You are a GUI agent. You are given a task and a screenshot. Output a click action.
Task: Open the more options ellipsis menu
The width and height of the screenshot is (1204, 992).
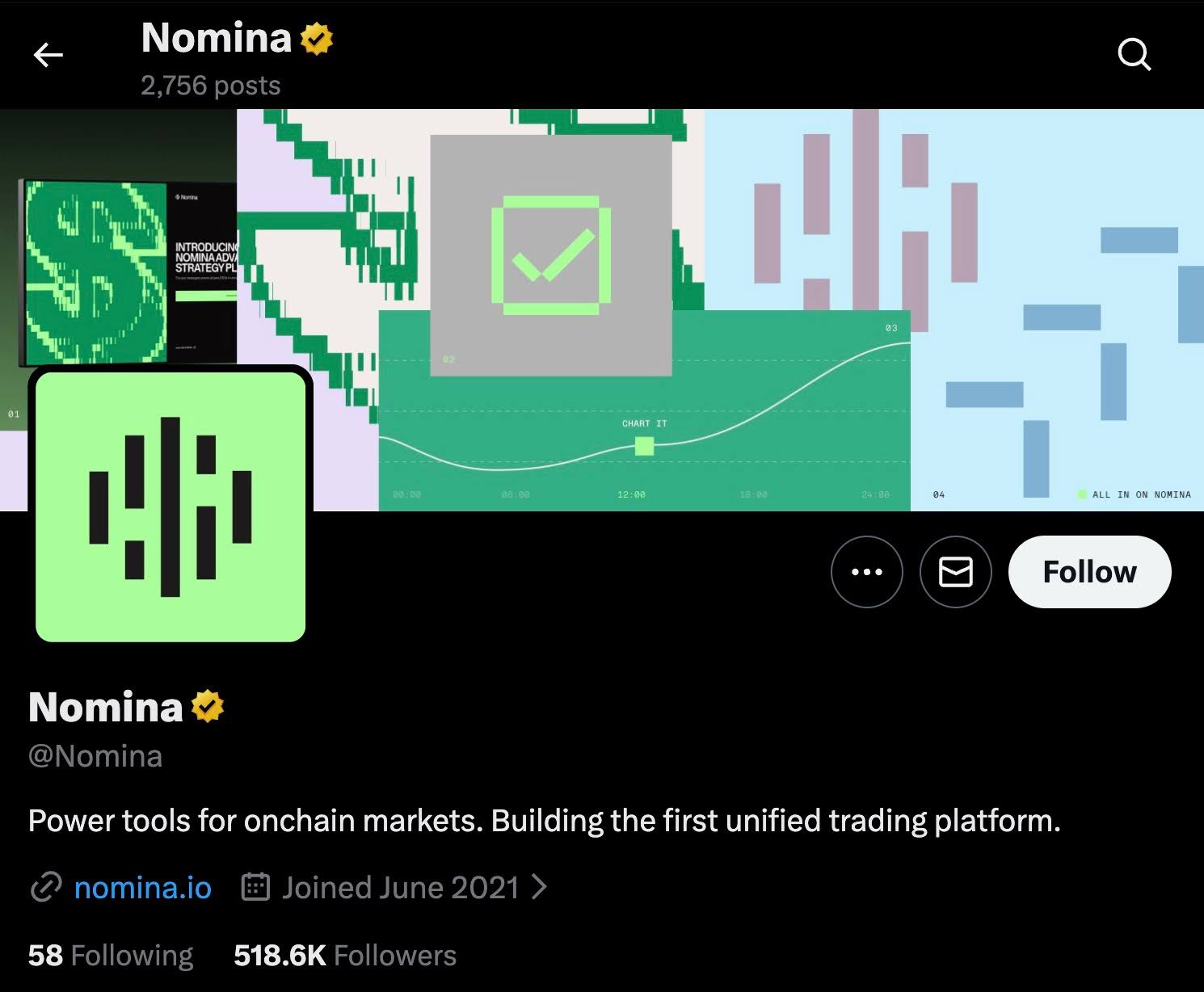point(867,571)
